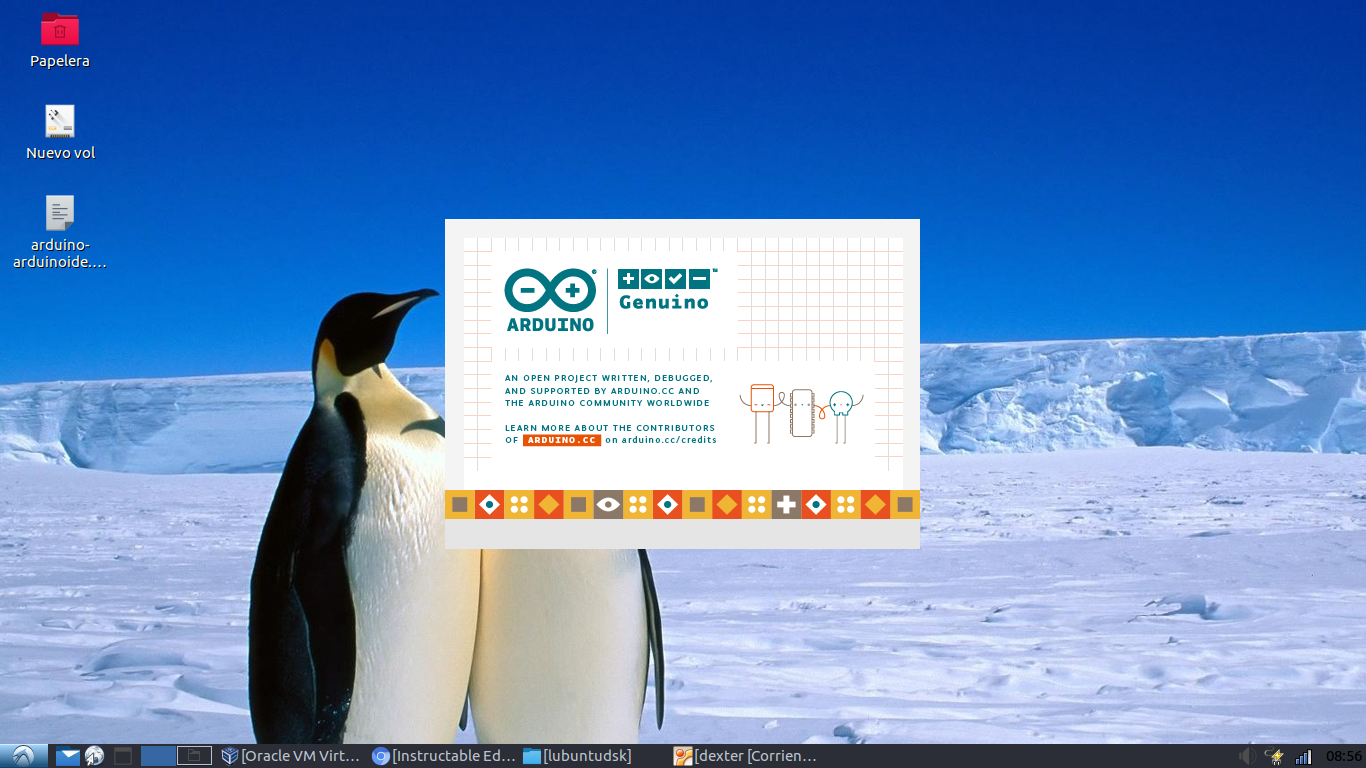Open Oracle VM VirtualBox taskbar window

pos(291,756)
